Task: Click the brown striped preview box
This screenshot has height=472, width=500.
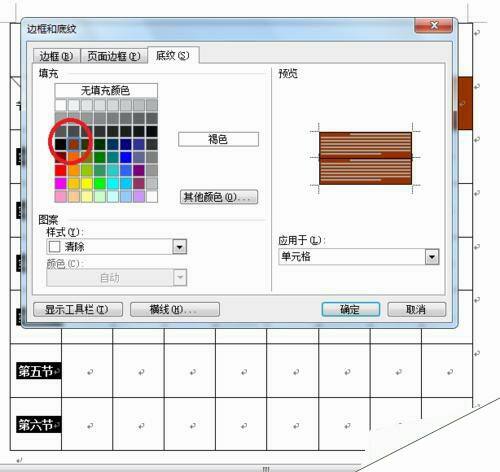Action: (x=365, y=158)
